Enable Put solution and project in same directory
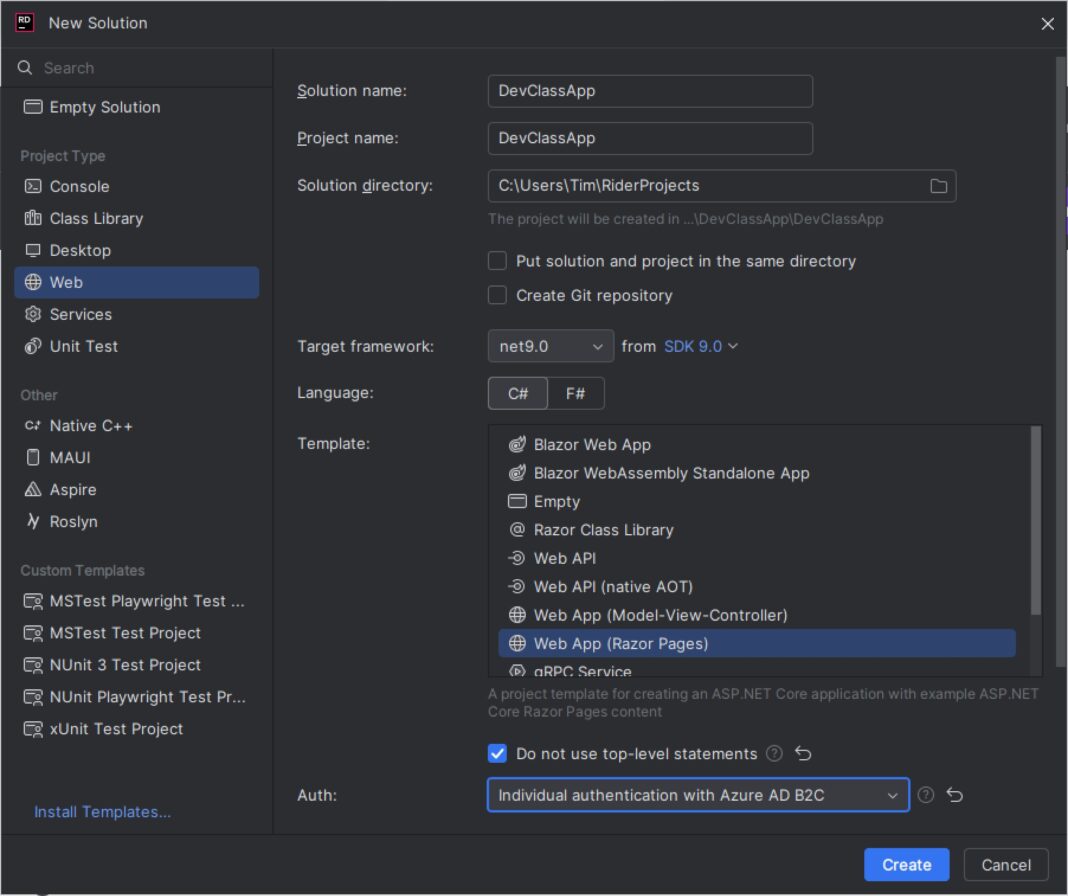Viewport: 1068px width, 896px height. pyautogui.click(x=497, y=260)
